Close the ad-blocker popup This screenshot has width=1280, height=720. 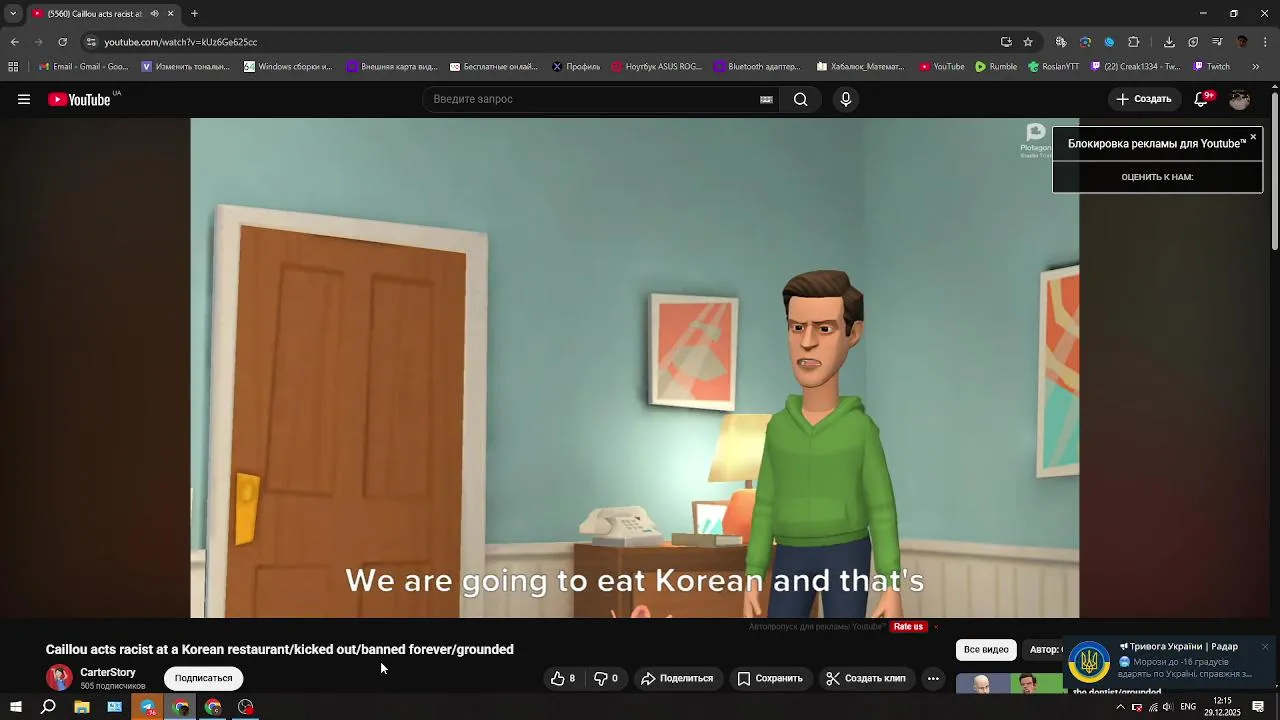(x=1253, y=137)
